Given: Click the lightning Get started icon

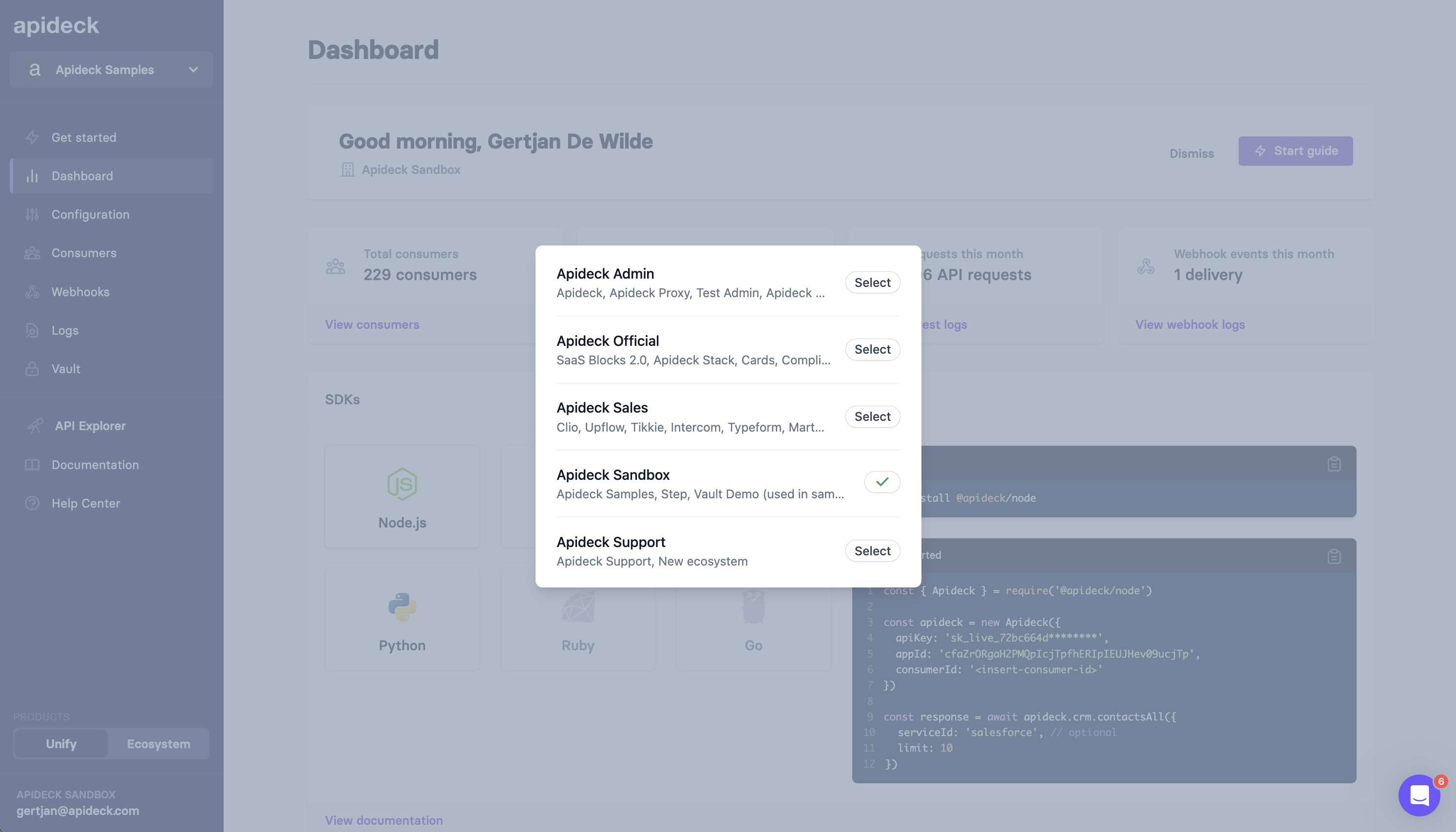Looking at the screenshot, I should pyautogui.click(x=32, y=138).
